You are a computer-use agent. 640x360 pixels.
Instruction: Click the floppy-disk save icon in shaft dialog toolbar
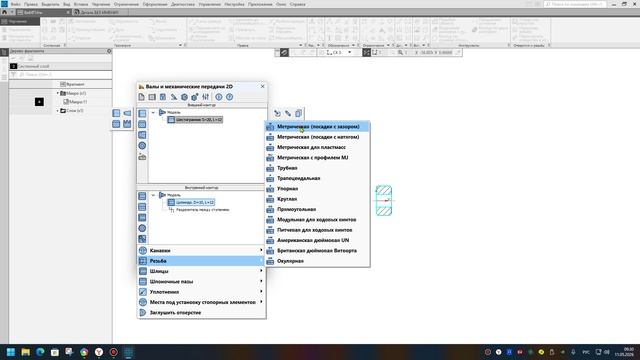pyautogui.click(x=163, y=97)
